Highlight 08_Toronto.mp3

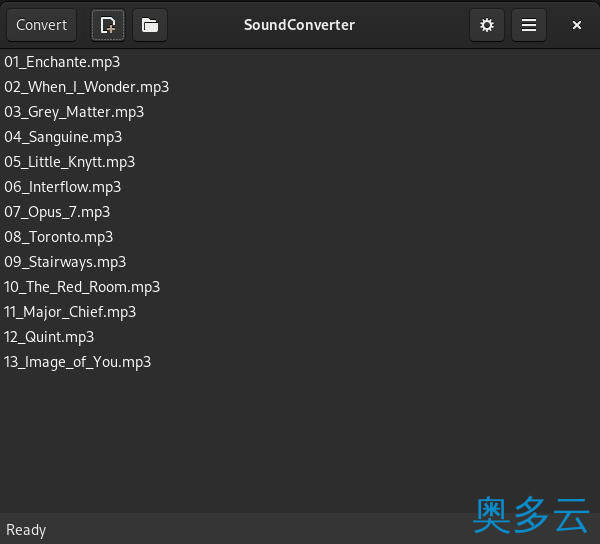[x=300, y=237]
